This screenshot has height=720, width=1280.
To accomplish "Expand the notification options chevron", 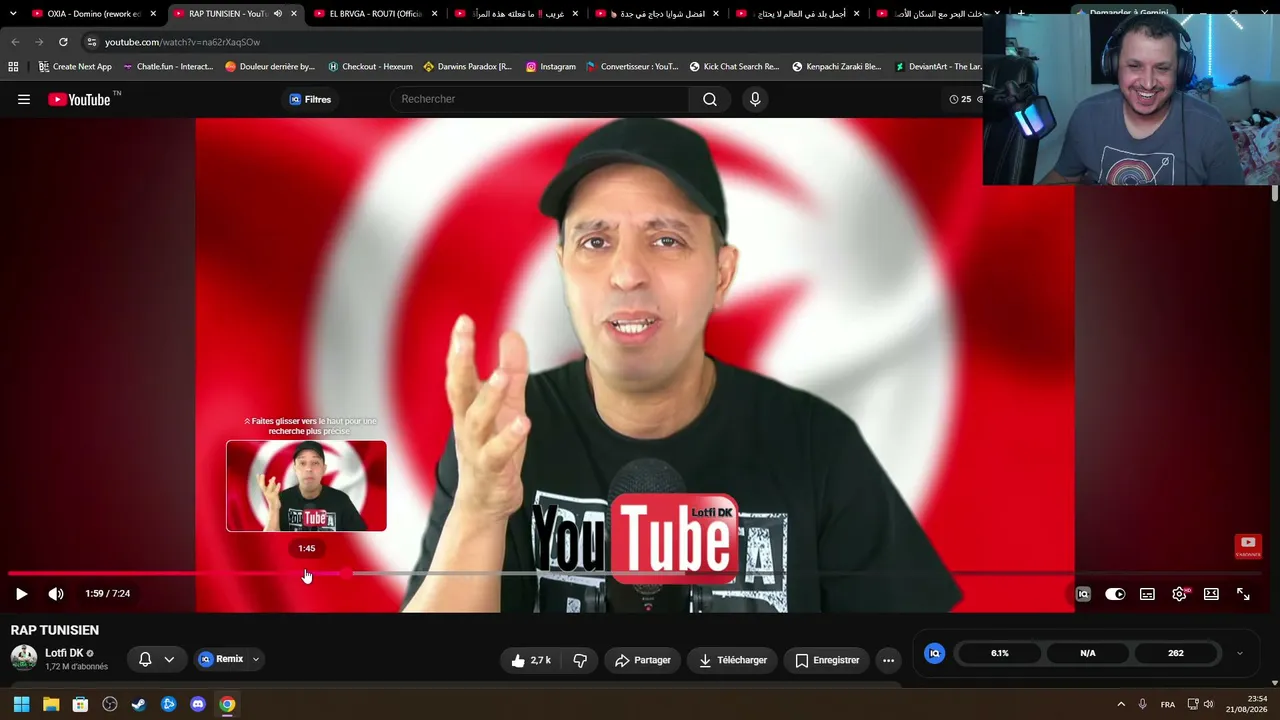I will pyautogui.click(x=169, y=659).
